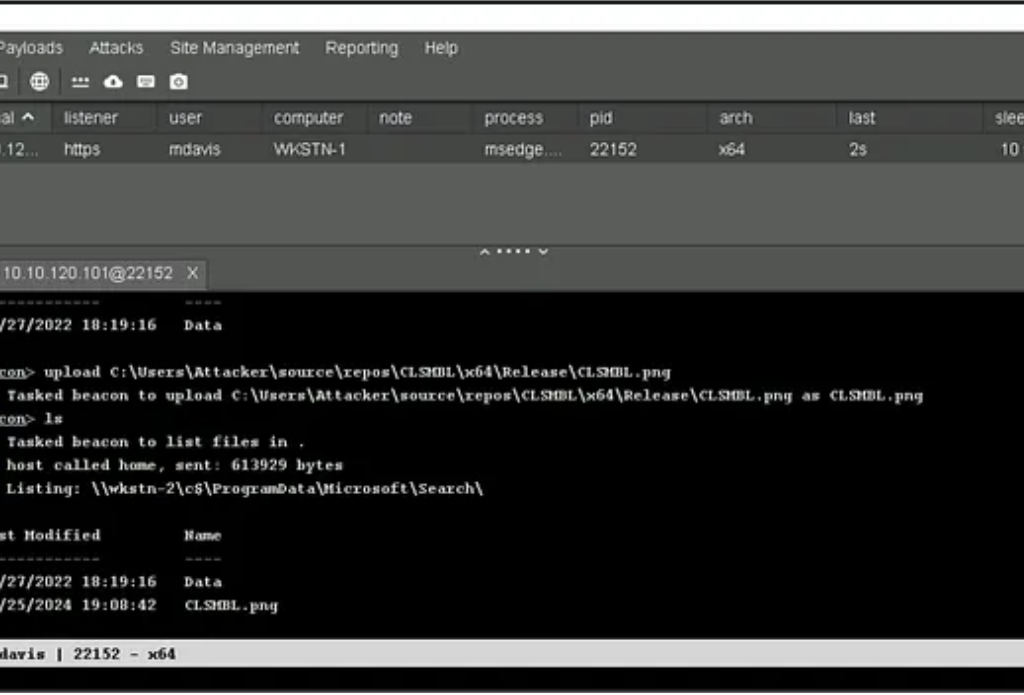Image resolution: width=1024 pixels, height=695 pixels.
Task: Open credentials view via the dotted toolbar icon
Action: (x=81, y=82)
